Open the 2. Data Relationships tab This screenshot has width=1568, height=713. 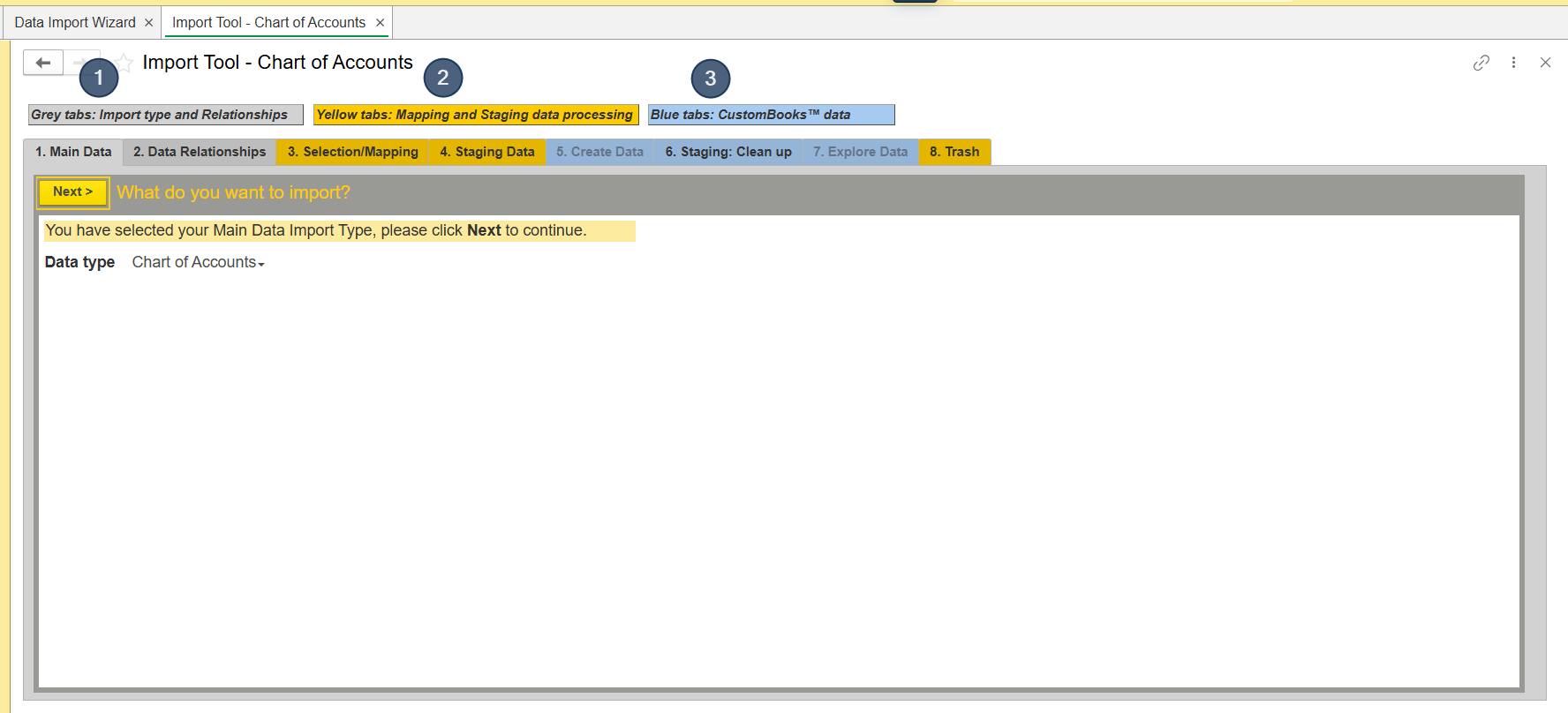coord(200,152)
